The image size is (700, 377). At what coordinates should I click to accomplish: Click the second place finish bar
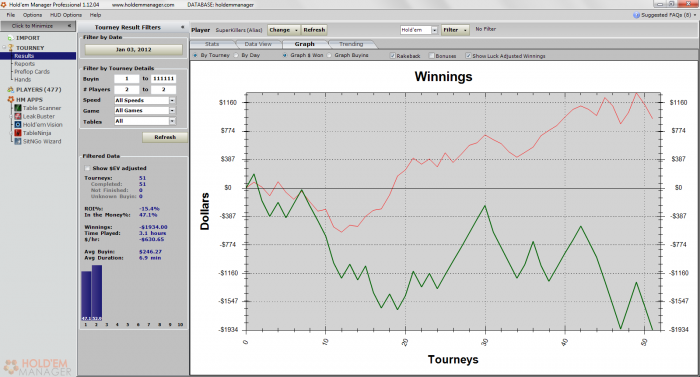97,293
